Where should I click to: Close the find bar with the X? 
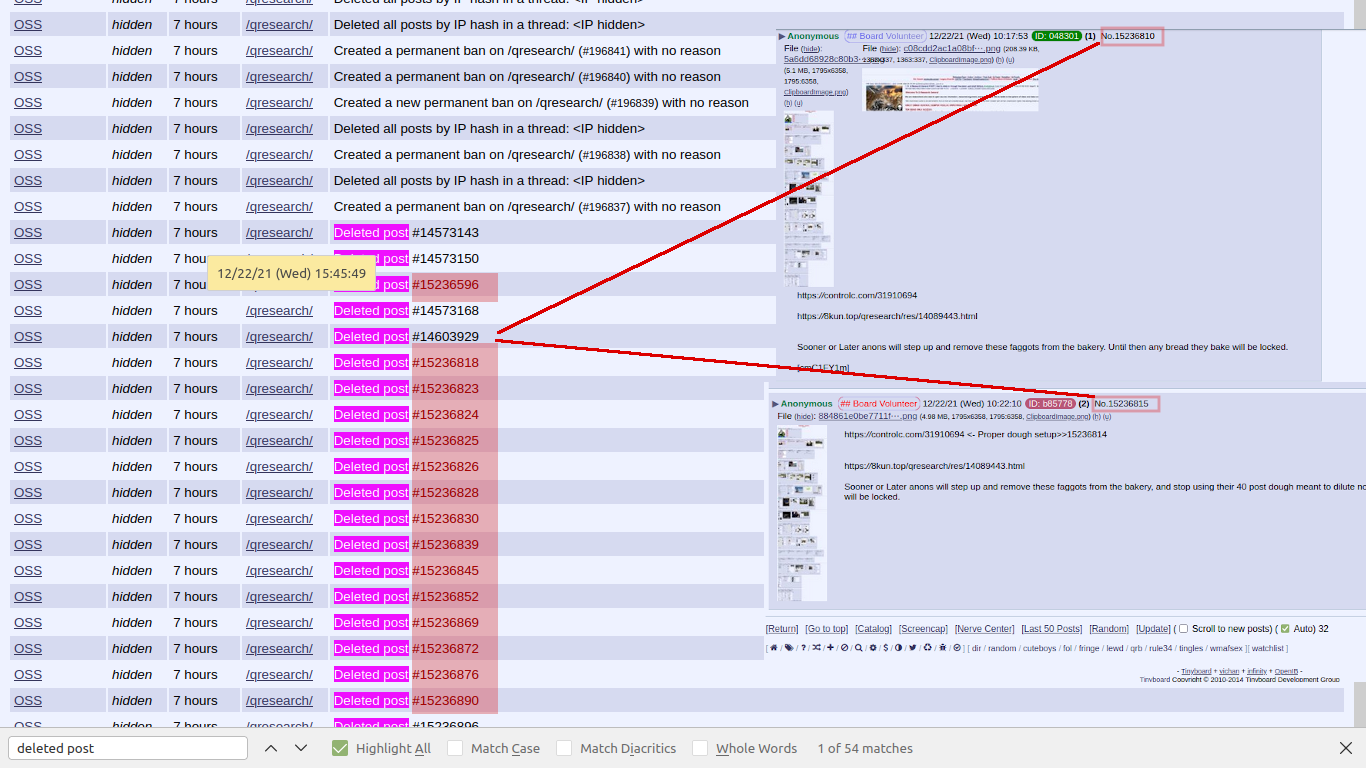point(1346,748)
